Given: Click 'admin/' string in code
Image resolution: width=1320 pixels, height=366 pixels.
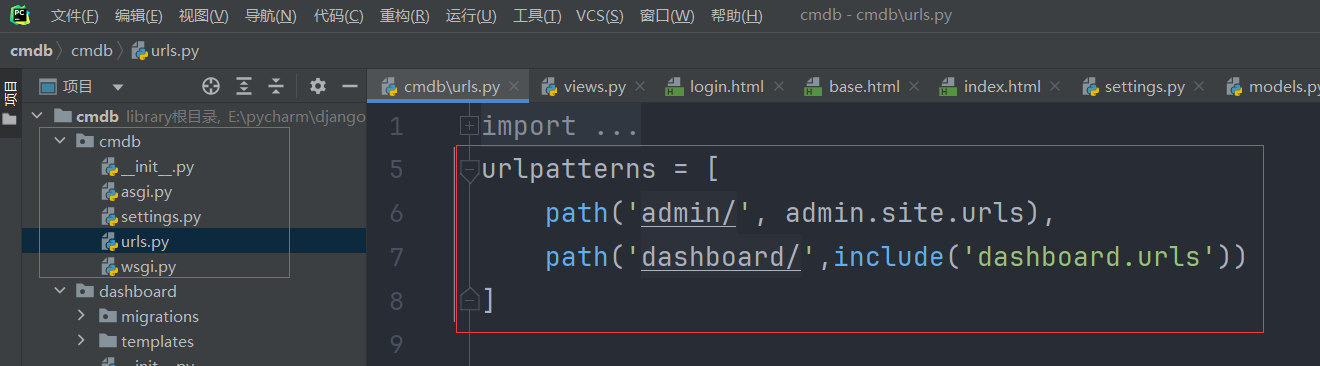Looking at the screenshot, I should pos(689,213).
